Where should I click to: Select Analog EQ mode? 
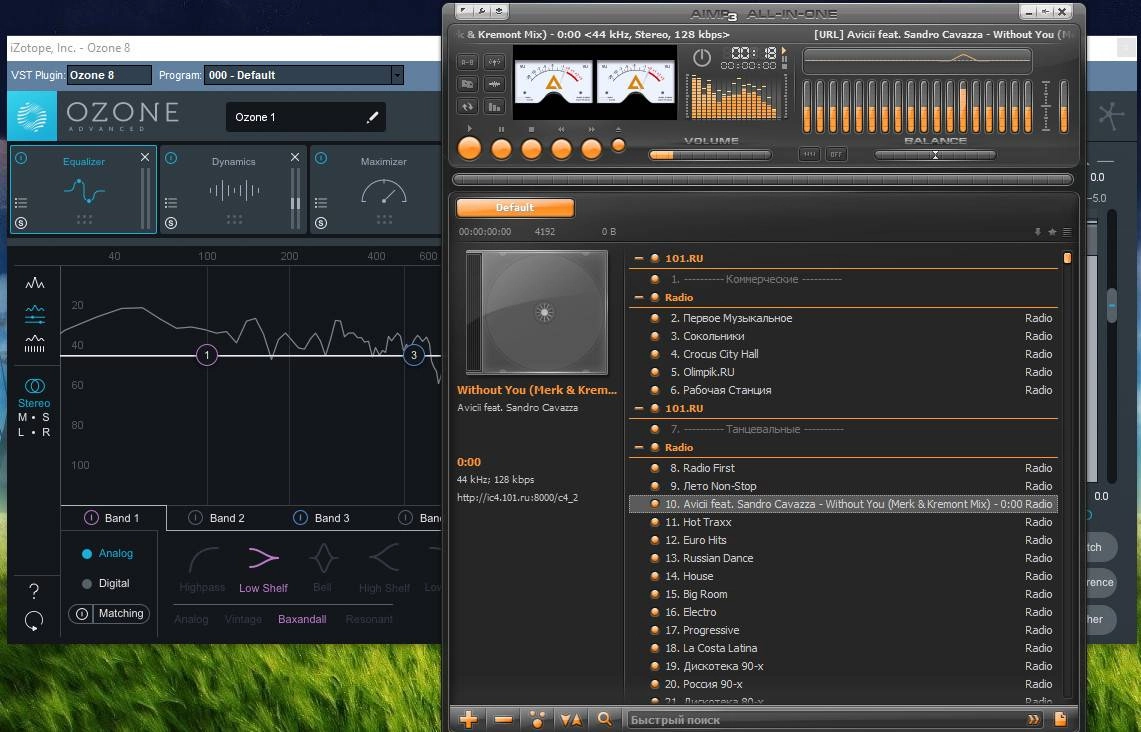[x=107, y=554]
